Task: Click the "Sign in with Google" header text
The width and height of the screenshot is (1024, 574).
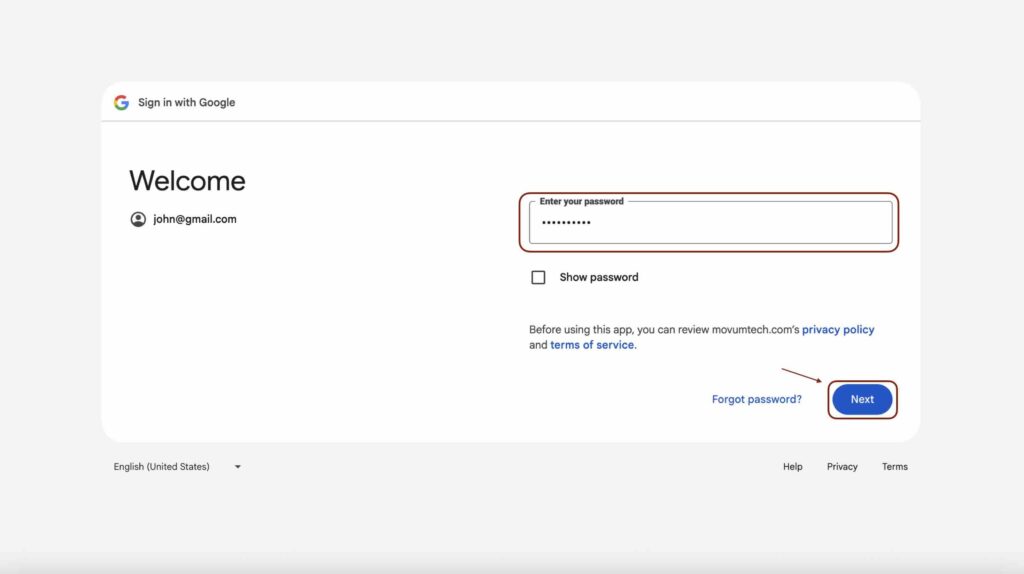Action: [187, 102]
